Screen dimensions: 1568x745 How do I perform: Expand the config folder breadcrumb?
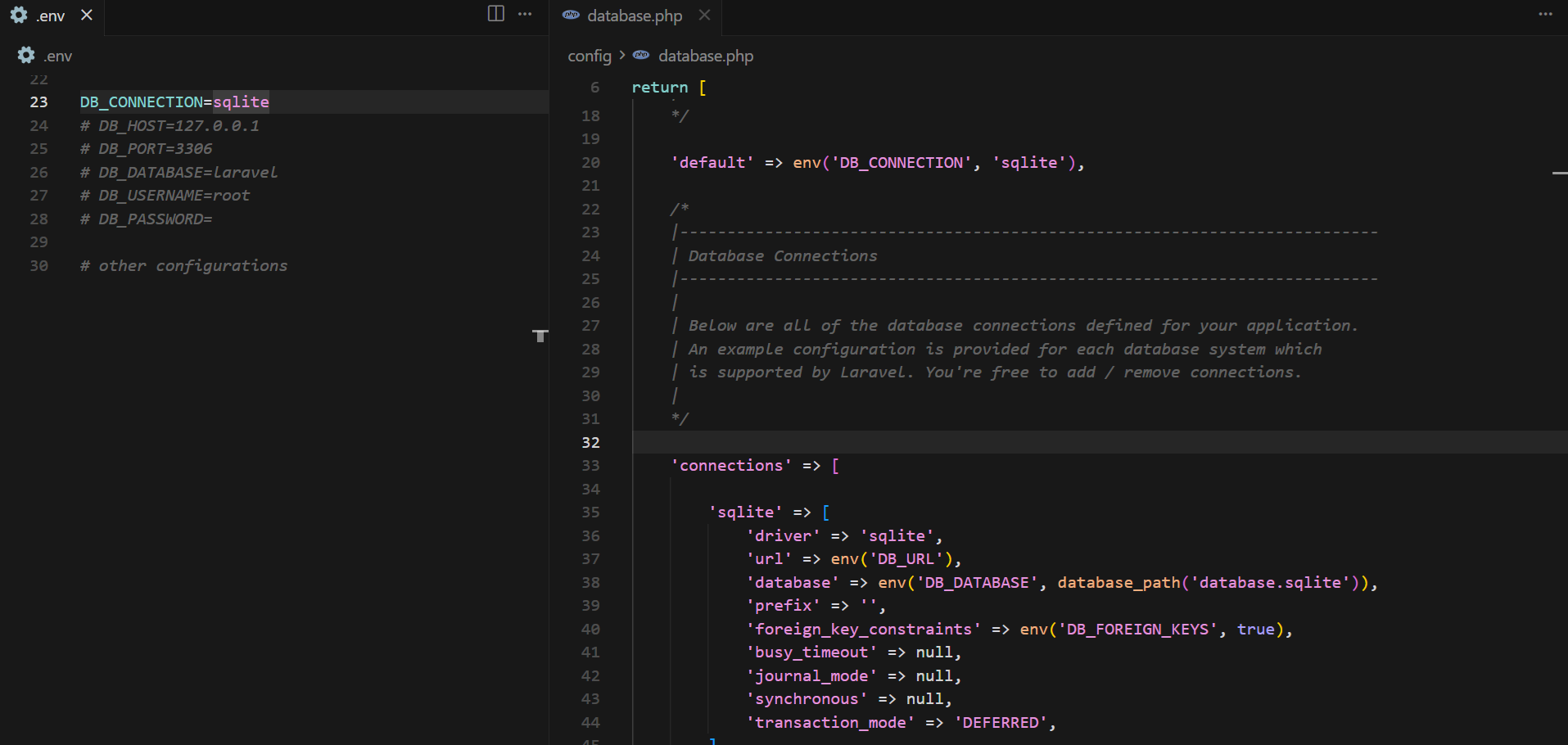tap(590, 56)
